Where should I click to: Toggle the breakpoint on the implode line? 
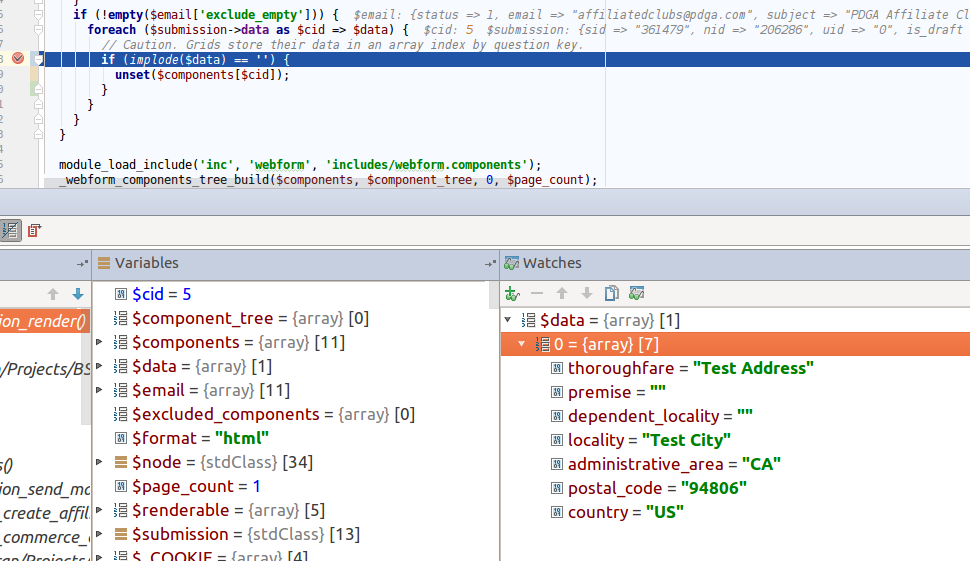[x=18, y=58]
